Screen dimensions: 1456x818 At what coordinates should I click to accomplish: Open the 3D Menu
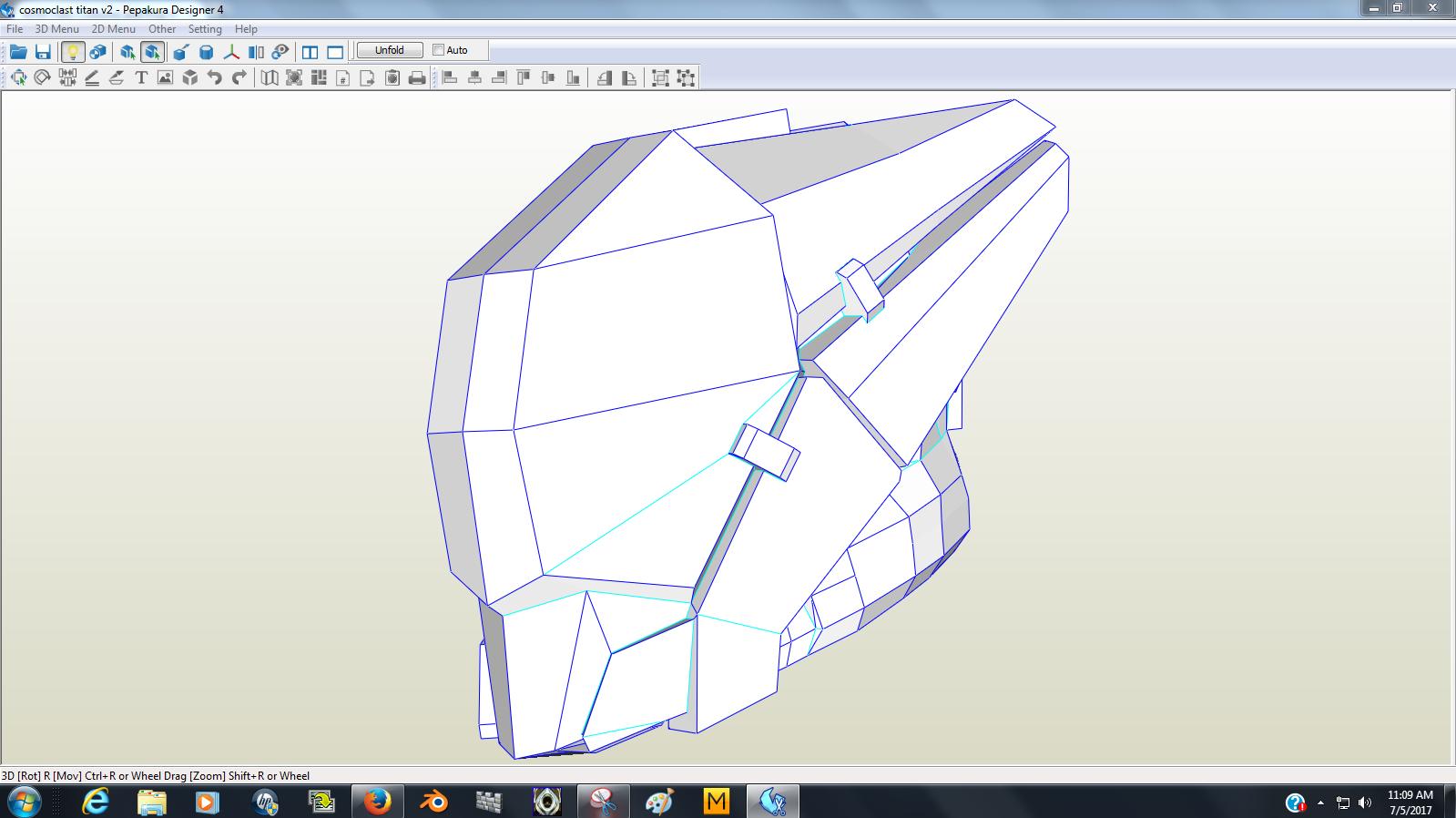click(56, 29)
